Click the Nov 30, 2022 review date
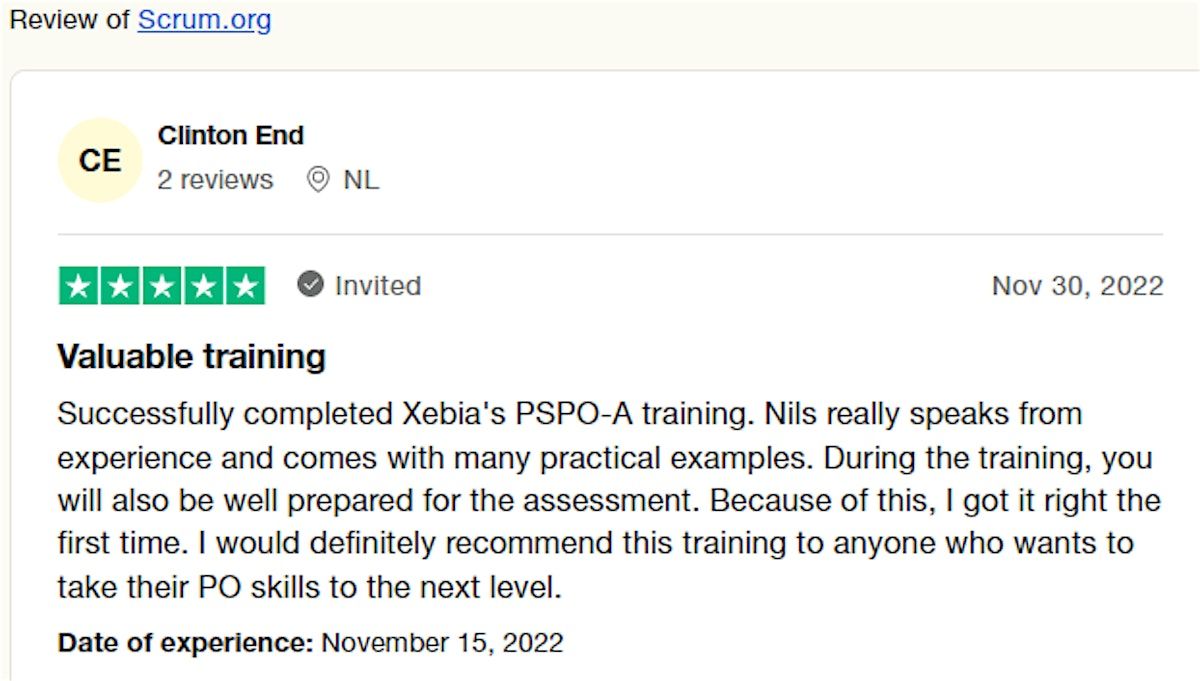Image resolution: width=1200 pixels, height=681 pixels. tap(1077, 286)
